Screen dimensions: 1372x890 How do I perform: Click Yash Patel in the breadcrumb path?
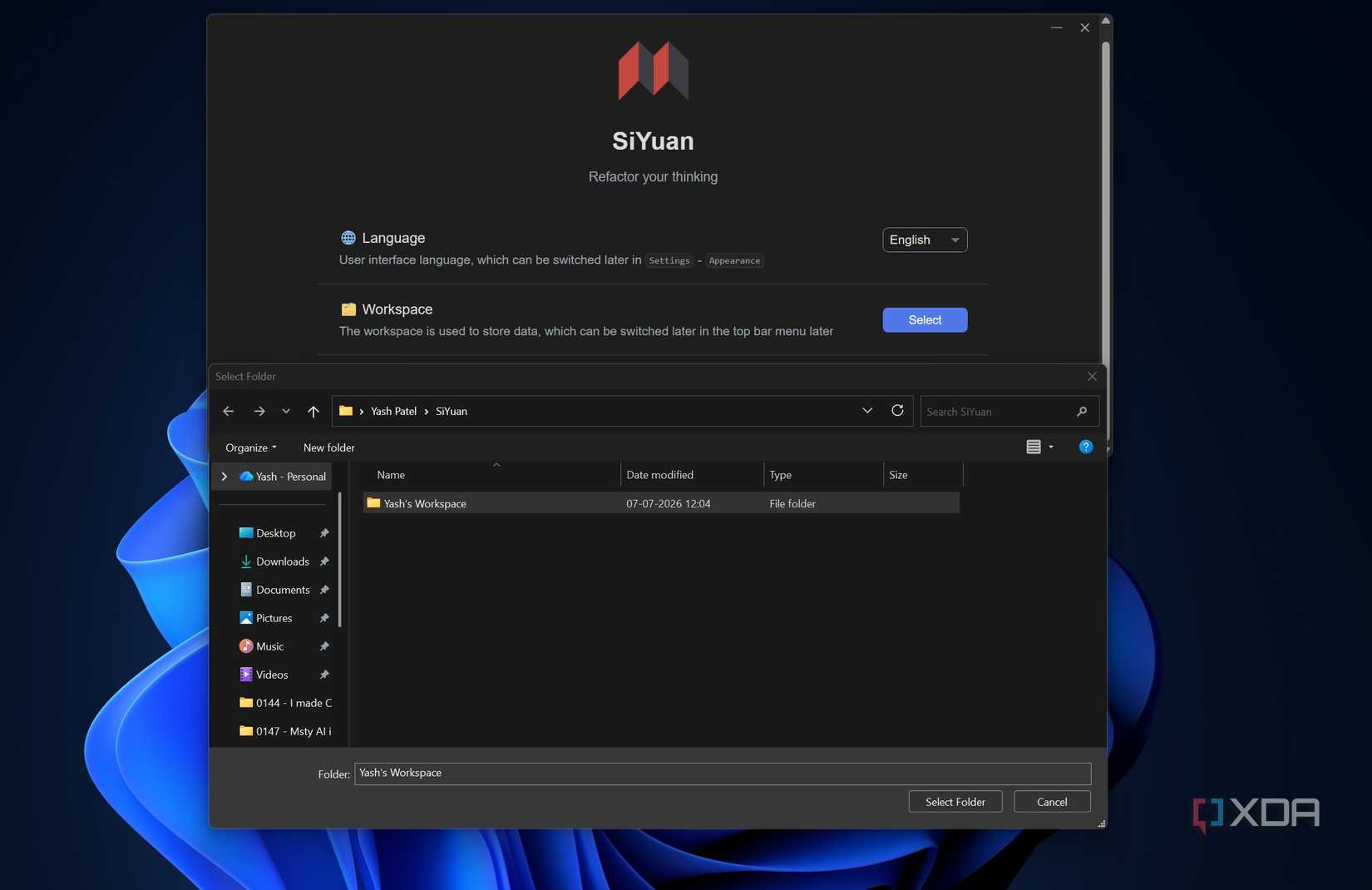(394, 411)
